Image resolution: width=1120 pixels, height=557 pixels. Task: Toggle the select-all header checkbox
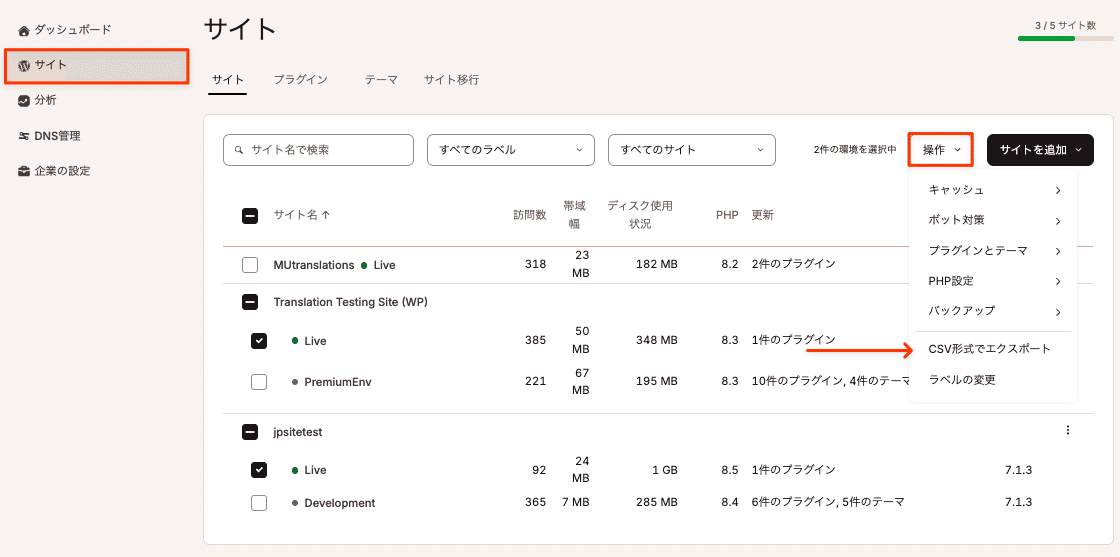250,215
